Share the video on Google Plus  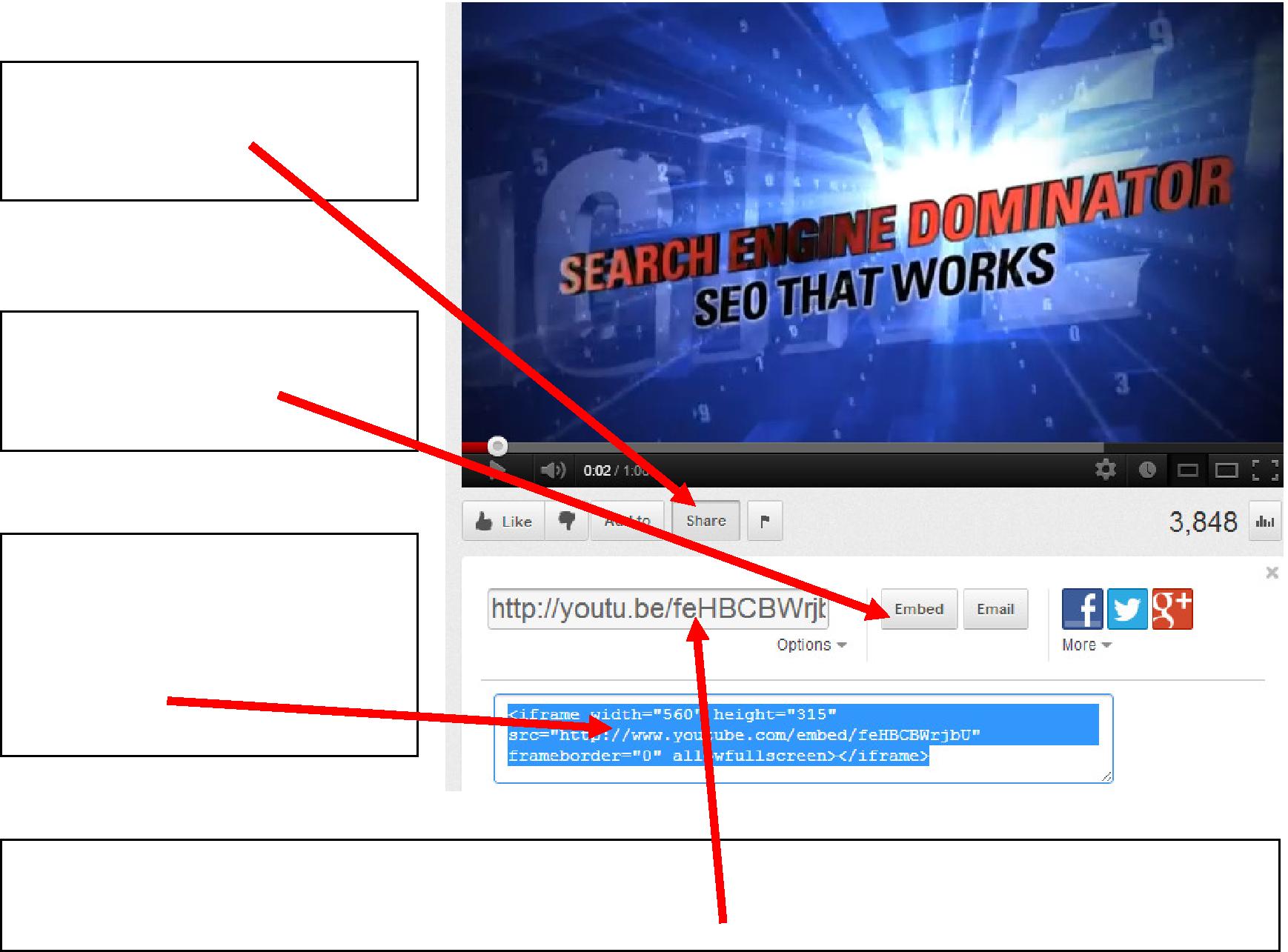tap(1172, 609)
